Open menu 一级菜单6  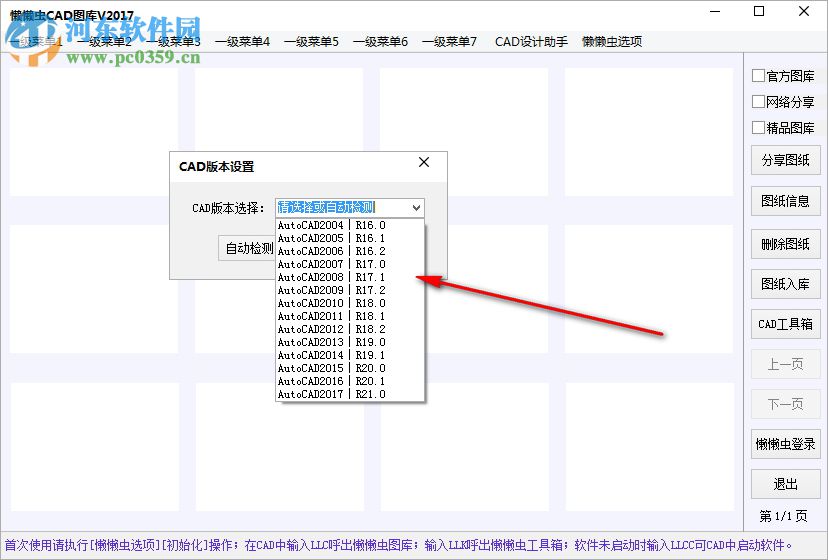point(381,42)
